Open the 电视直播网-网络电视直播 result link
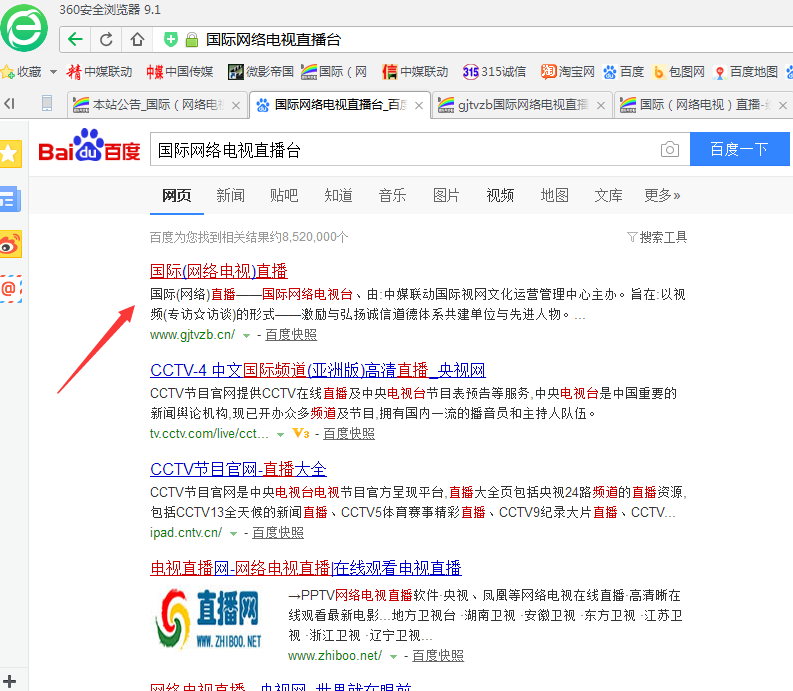 [305, 568]
